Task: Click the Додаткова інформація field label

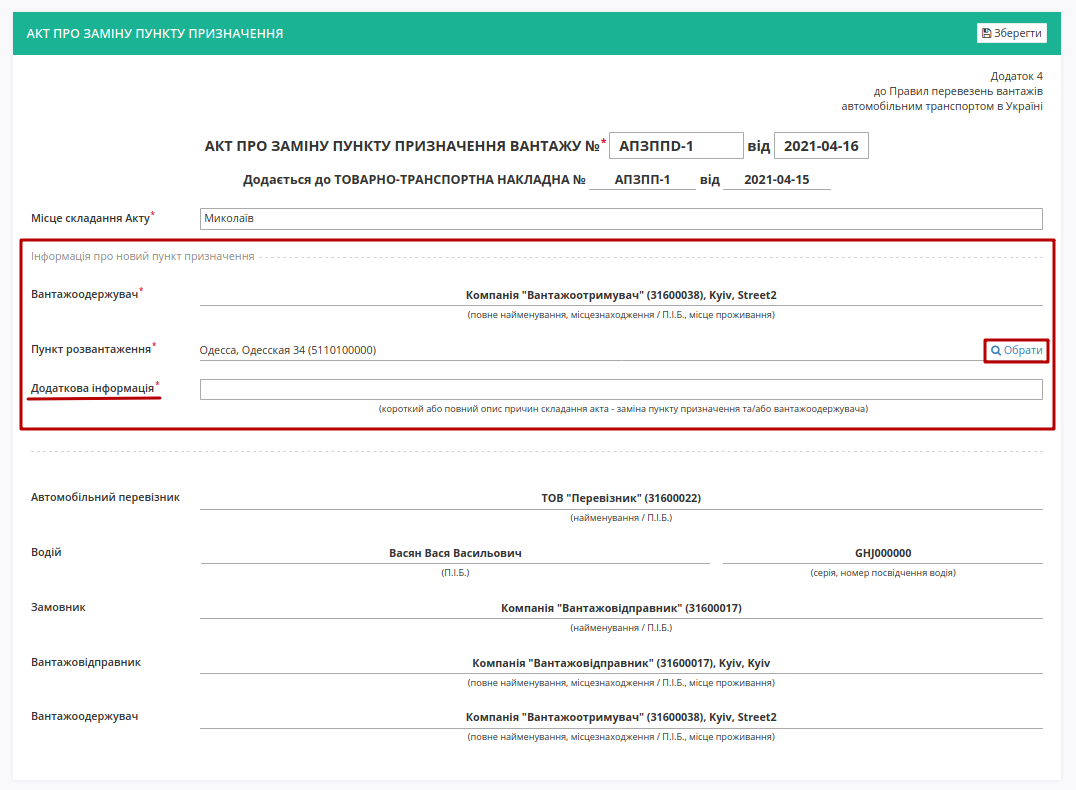Action: click(x=93, y=388)
